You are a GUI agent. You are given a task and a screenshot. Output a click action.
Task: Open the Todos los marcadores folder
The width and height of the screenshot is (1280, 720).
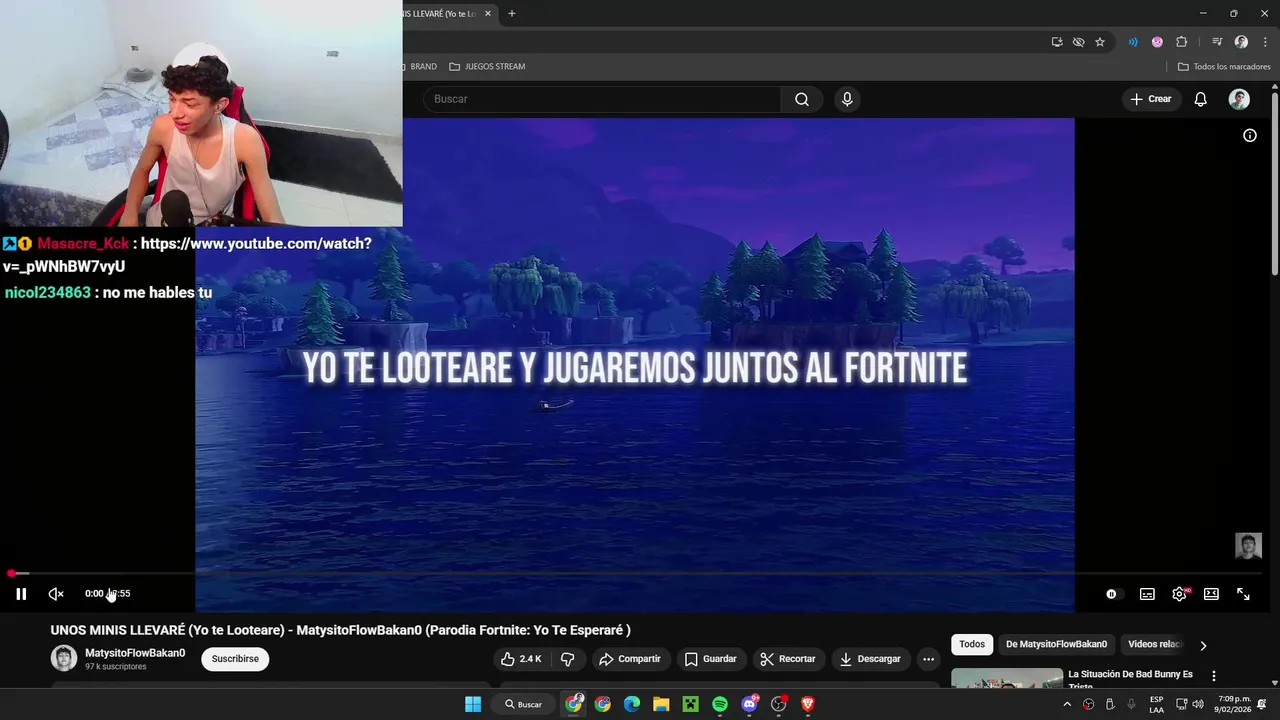pyautogui.click(x=1224, y=67)
